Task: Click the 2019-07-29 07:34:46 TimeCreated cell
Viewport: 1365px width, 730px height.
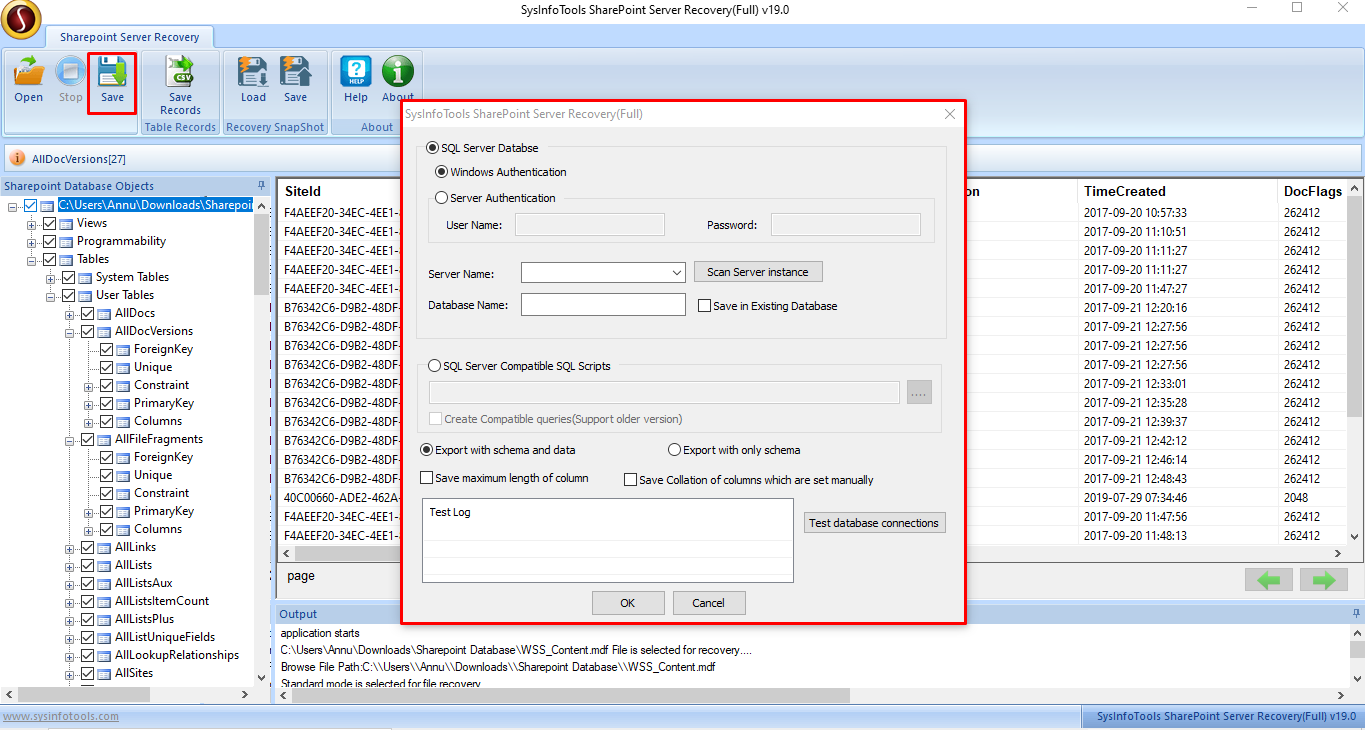Action: (1135, 498)
